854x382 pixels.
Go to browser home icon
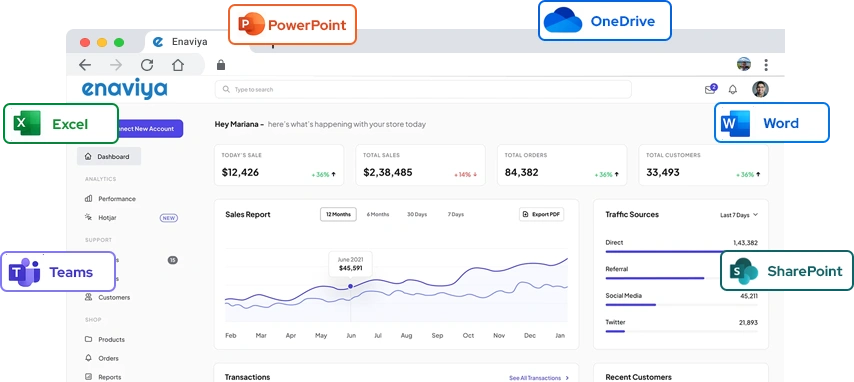click(178, 65)
